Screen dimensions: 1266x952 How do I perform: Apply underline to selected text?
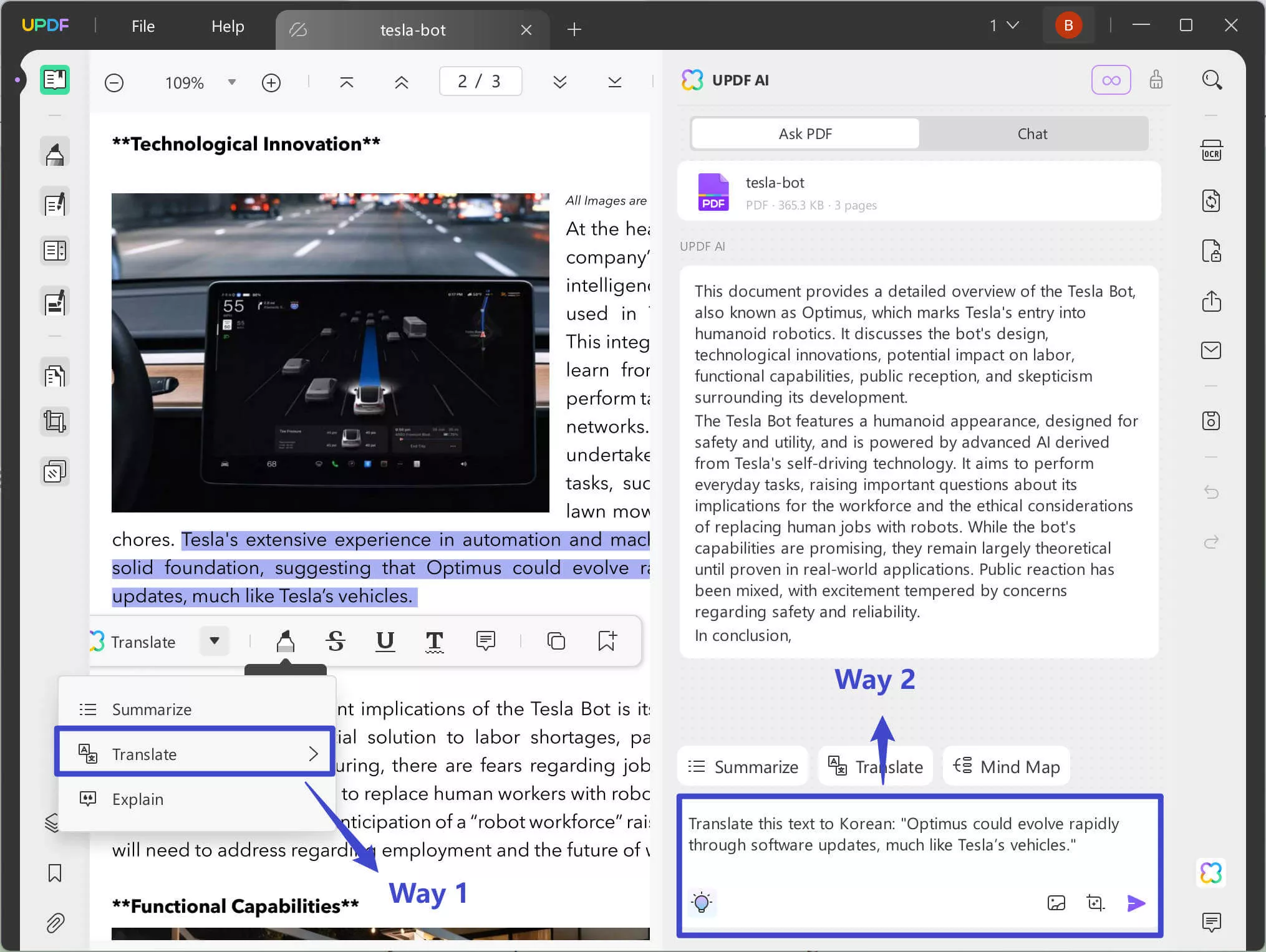(x=385, y=641)
